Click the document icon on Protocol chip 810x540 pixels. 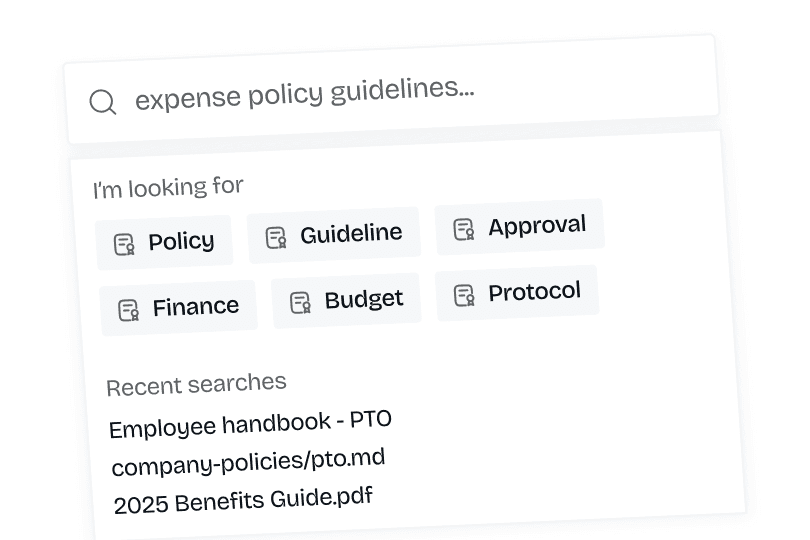[x=464, y=295]
